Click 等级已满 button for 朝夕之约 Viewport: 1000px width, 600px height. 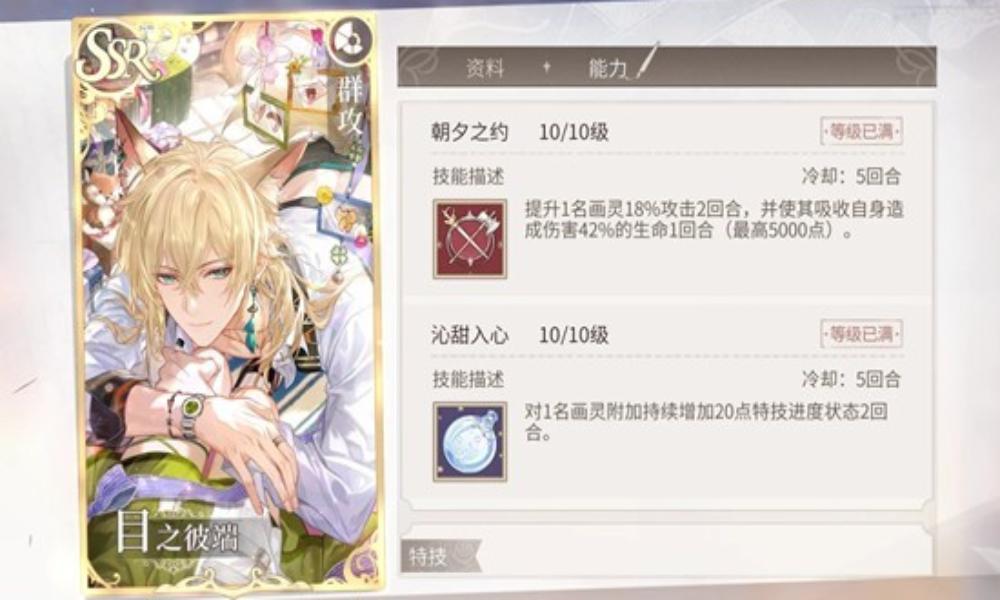862,131
